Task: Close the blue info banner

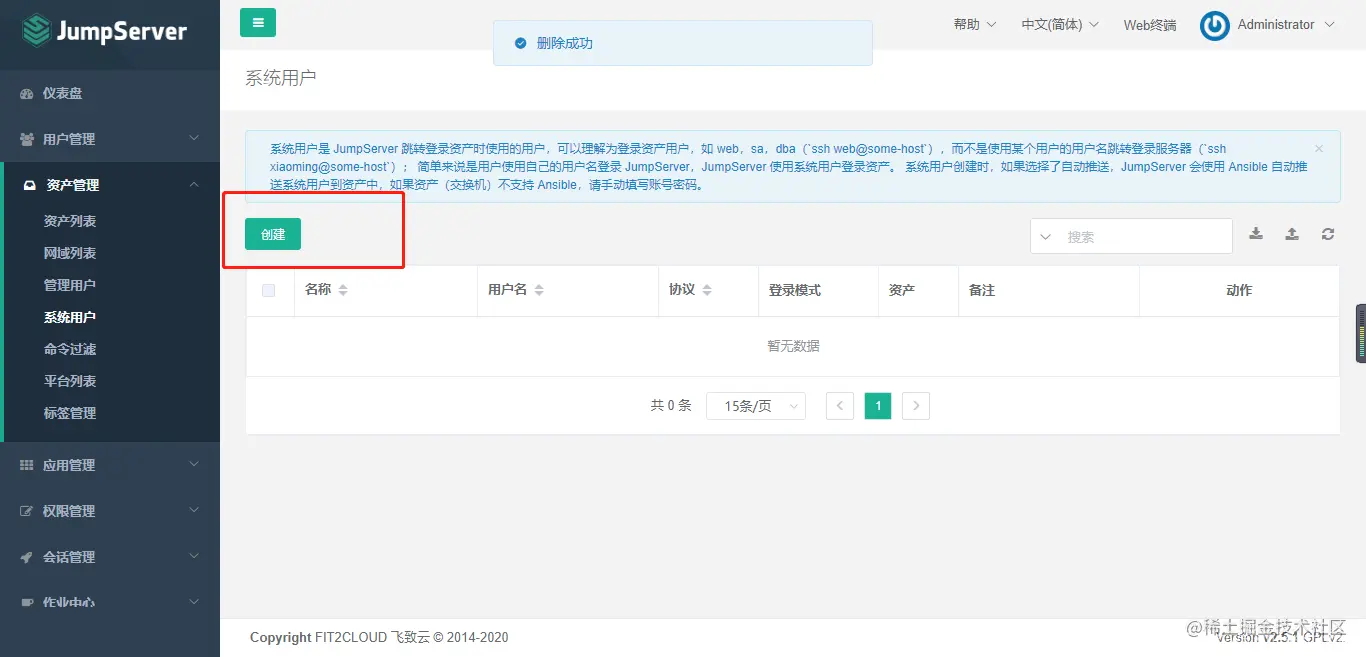Action: tap(1319, 148)
